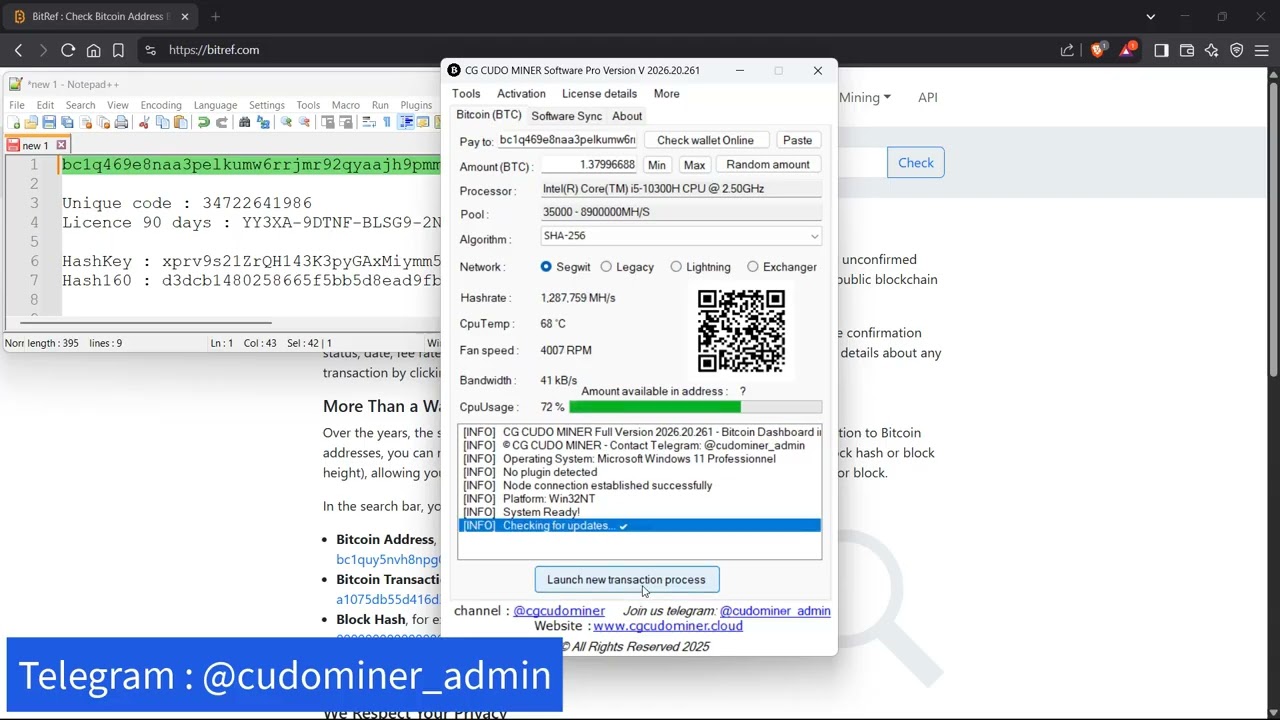
Task: Click the CpuUsage green progress bar
Action: click(695, 407)
